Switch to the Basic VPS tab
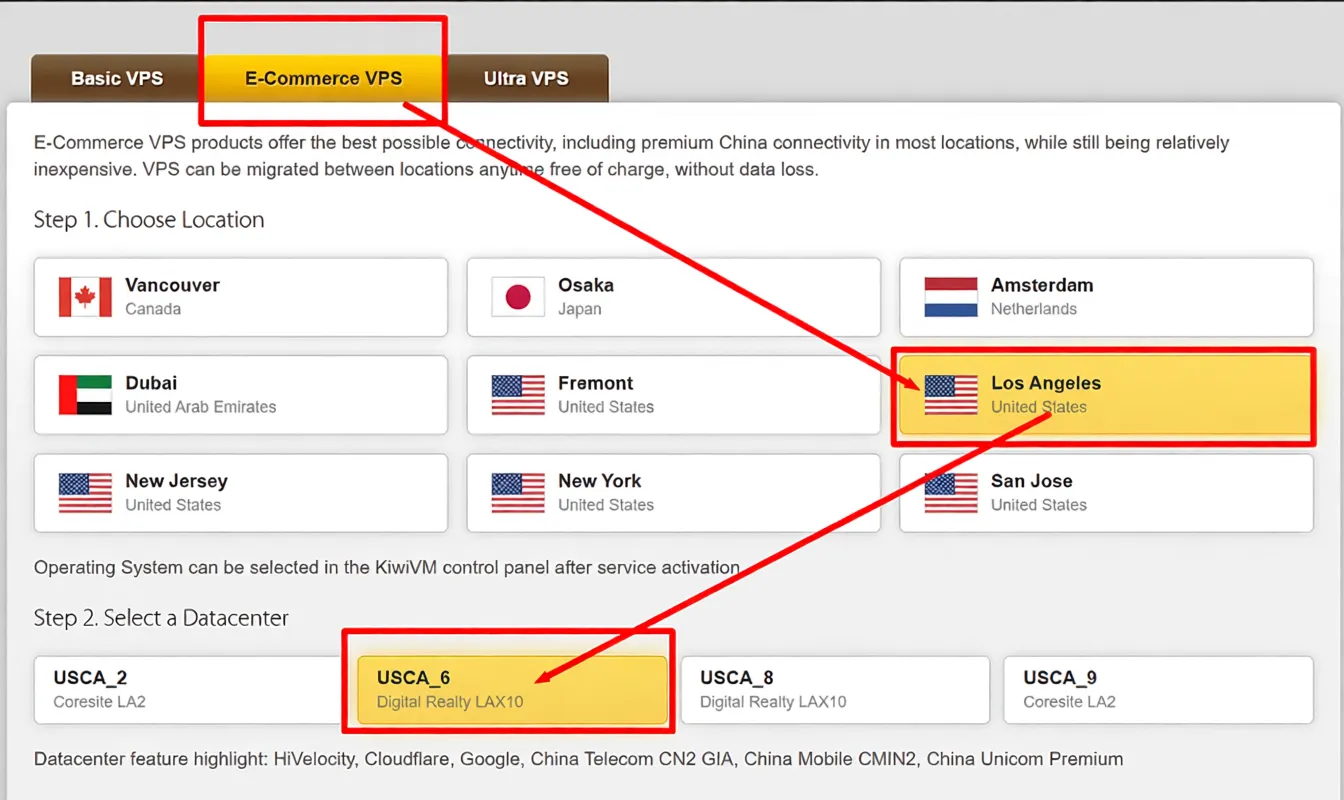 click(117, 78)
